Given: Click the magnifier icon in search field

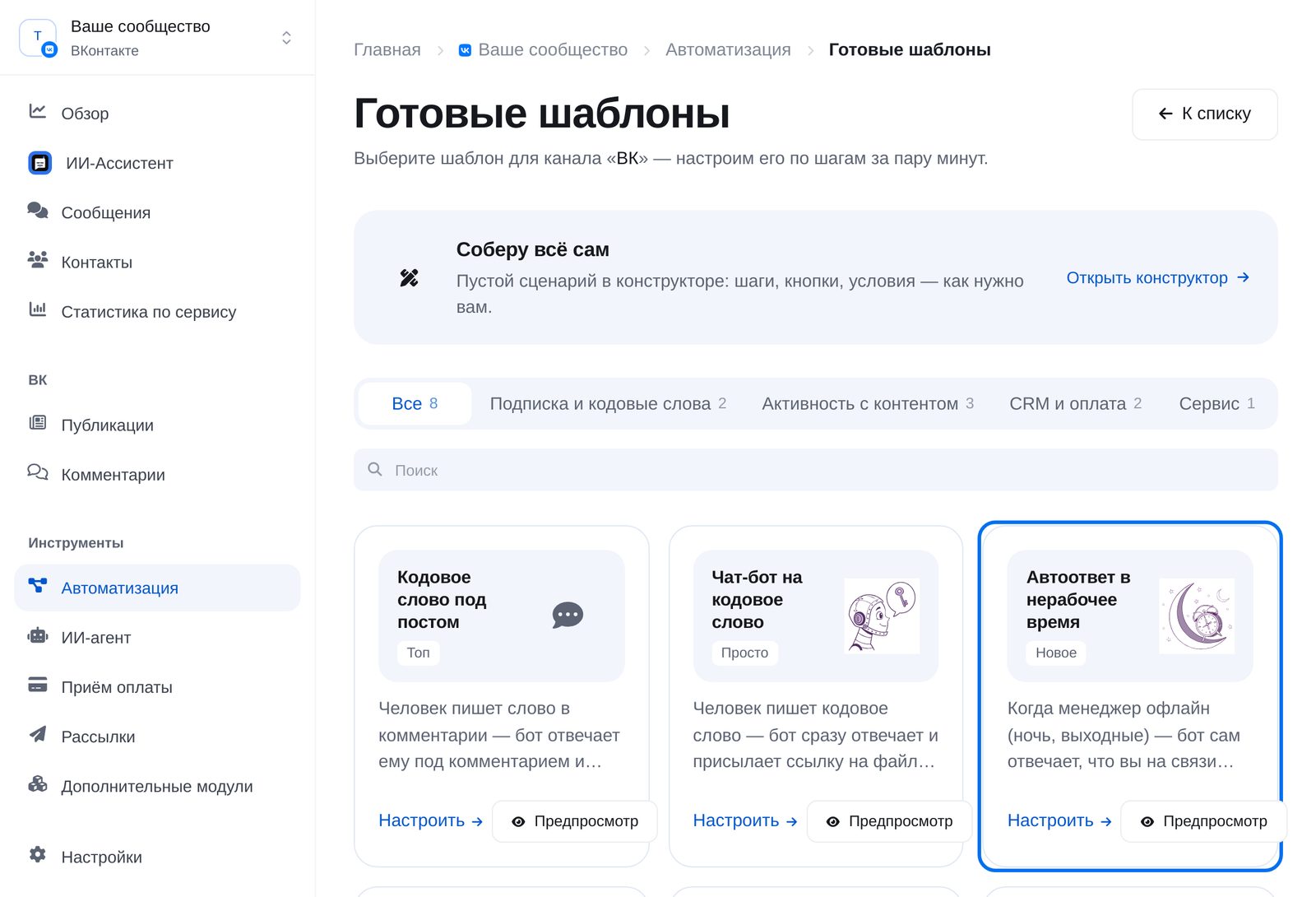Looking at the screenshot, I should tap(375, 469).
